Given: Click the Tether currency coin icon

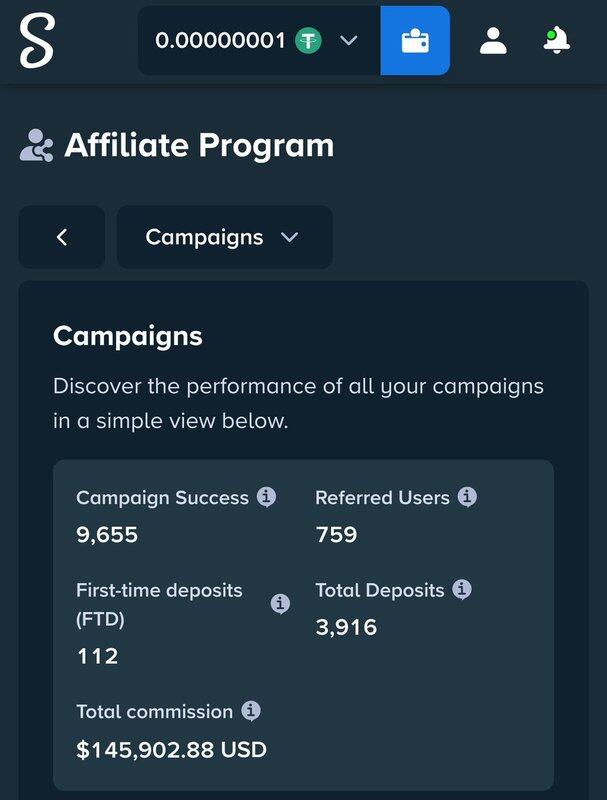Looking at the screenshot, I should pyautogui.click(x=308, y=41).
